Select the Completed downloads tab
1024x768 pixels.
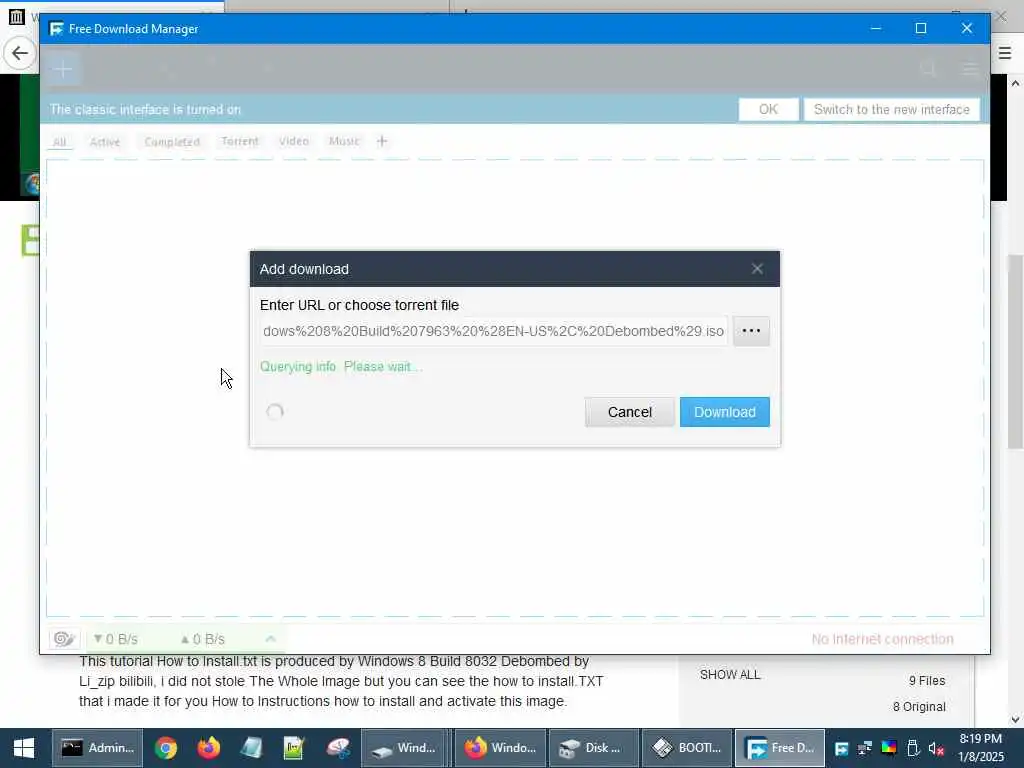pyautogui.click(x=172, y=142)
